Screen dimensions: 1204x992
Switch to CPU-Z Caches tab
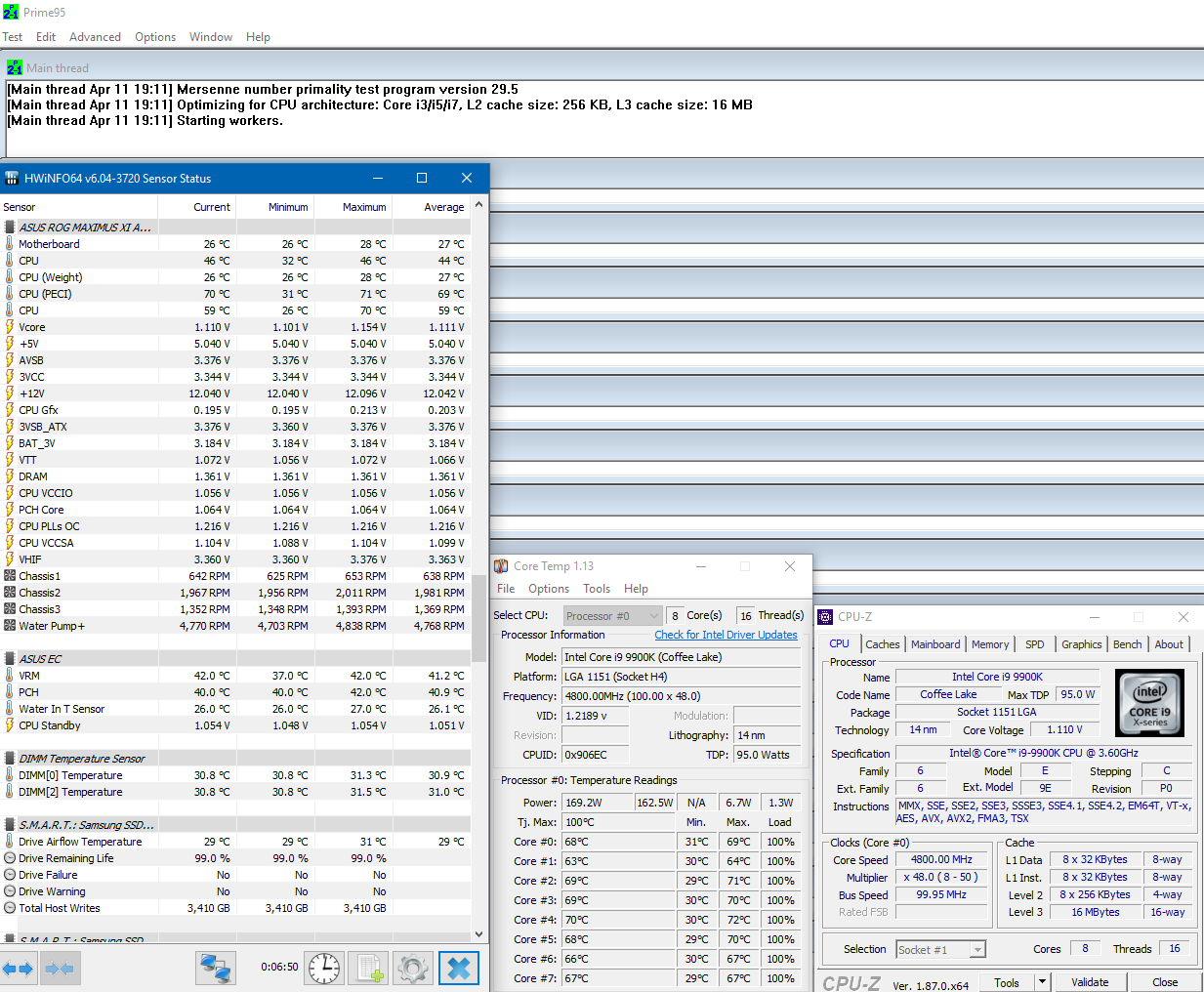point(883,644)
